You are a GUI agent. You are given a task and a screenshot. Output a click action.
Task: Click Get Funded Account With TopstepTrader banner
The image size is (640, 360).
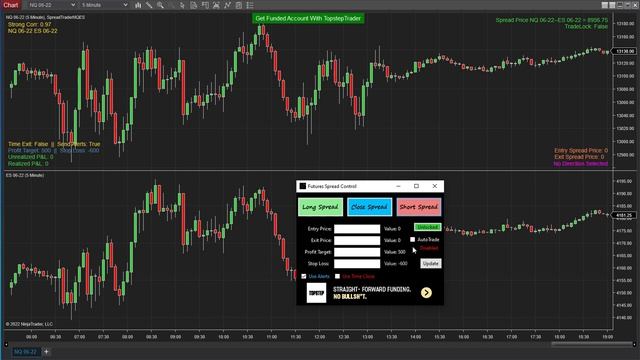pos(308,18)
